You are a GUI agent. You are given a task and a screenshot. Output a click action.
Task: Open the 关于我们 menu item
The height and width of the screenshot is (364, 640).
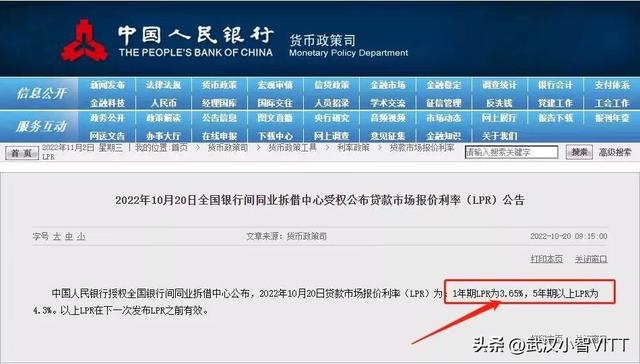[499, 136]
